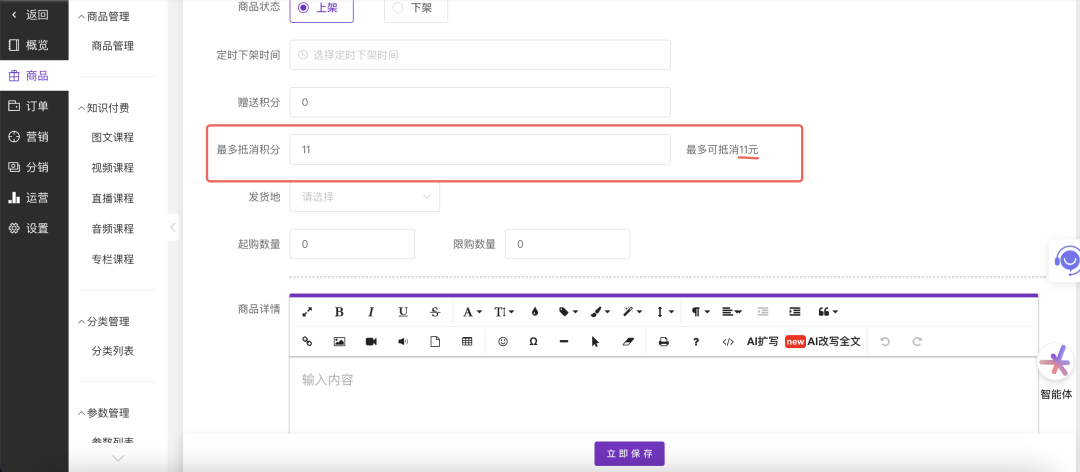Click the italic formatting icon
The width and height of the screenshot is (1080, 472).
(x=371, y=312)
